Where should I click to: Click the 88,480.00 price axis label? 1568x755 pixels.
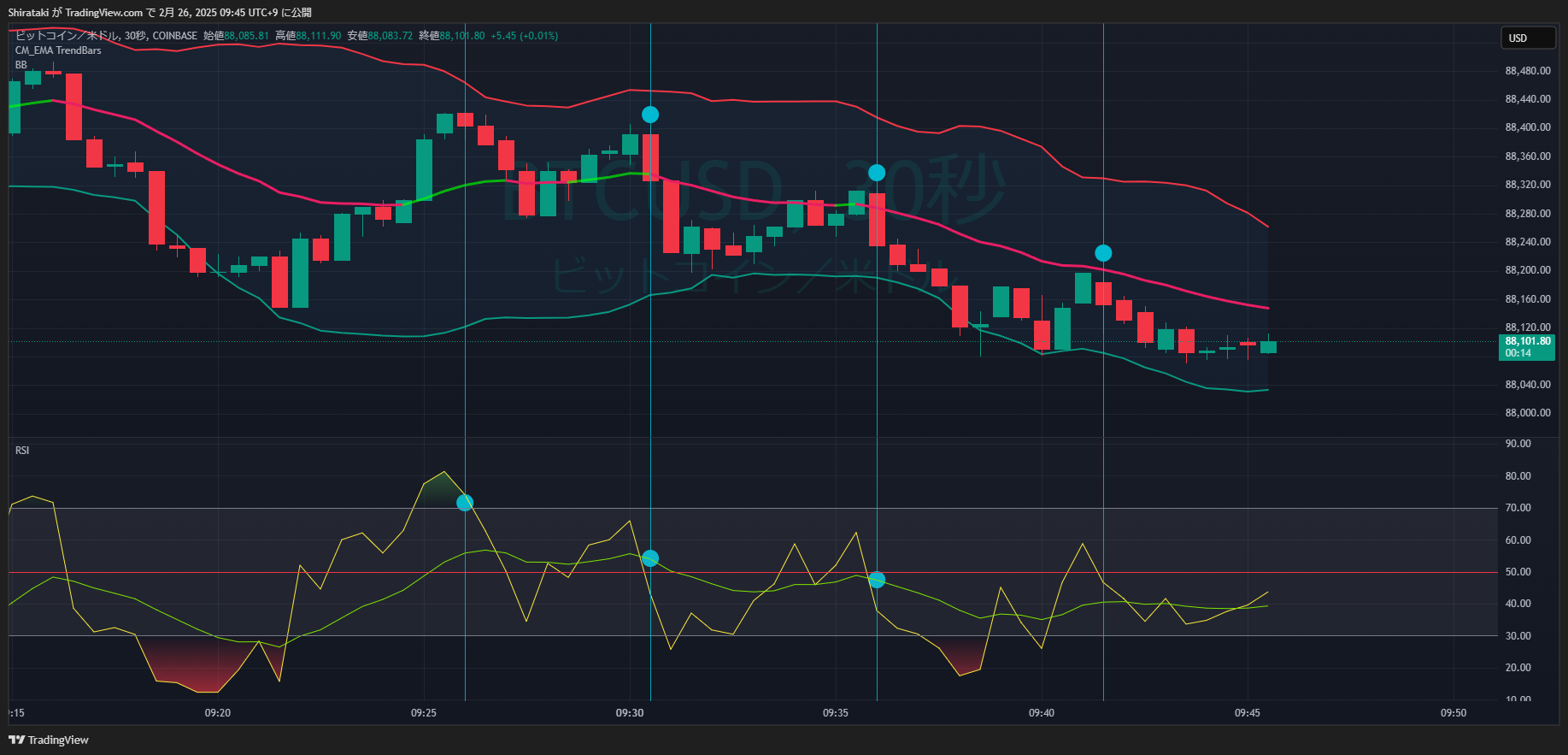pyautogui.click(x=1528, y=71)
